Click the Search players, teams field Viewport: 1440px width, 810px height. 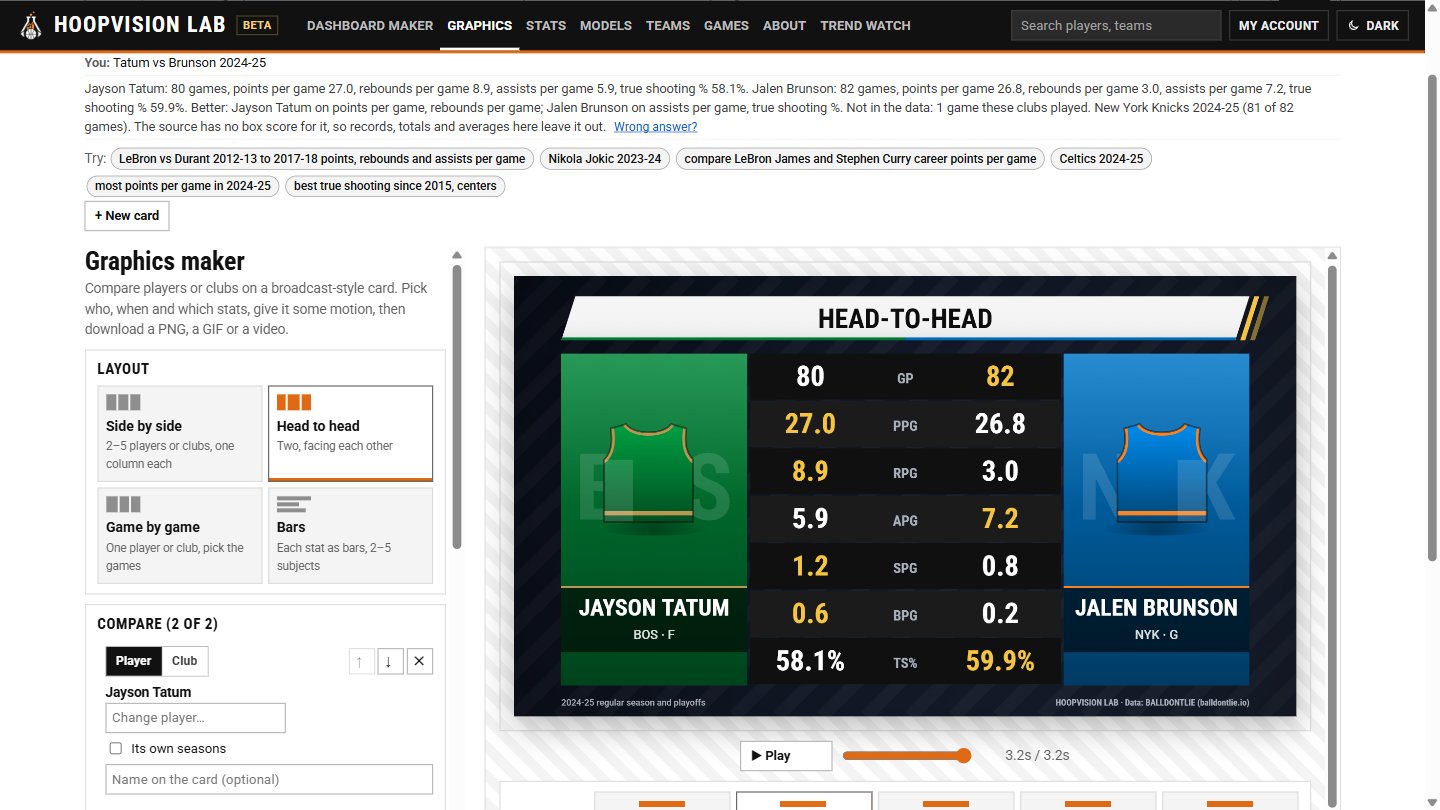click(1116, 25)
